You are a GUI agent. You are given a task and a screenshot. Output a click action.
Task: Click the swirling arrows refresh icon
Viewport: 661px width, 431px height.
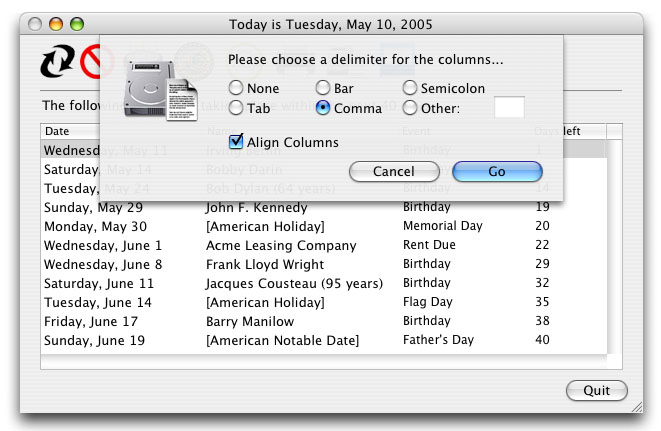pyautogui.click(x=59, y=62)
